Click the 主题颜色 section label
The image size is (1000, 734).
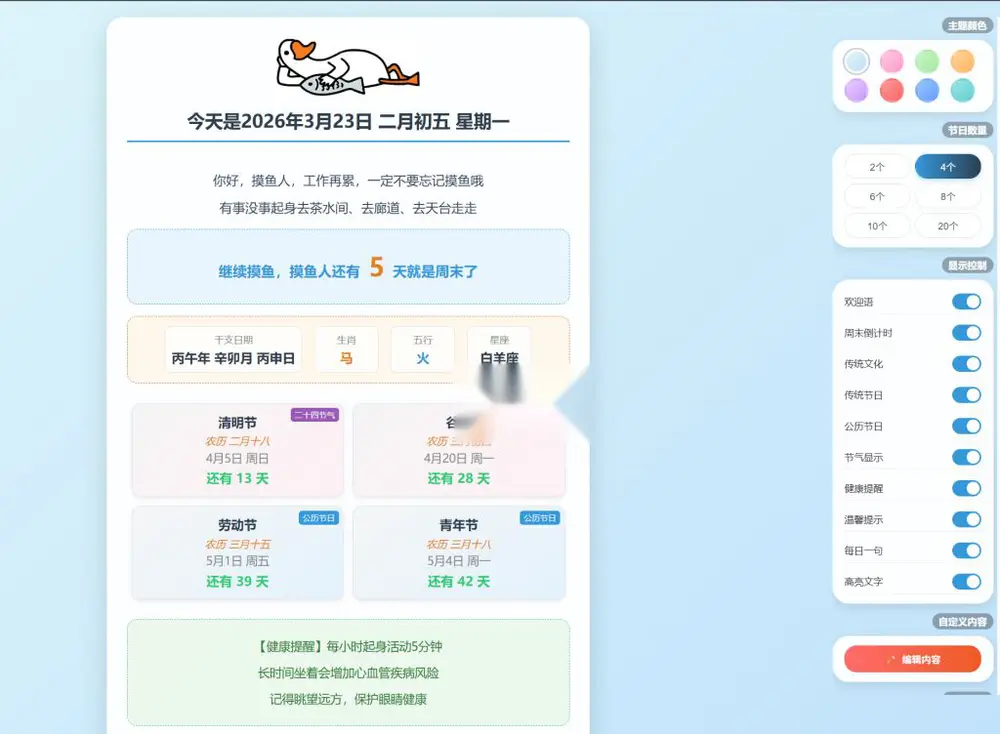tap(967, 26)
